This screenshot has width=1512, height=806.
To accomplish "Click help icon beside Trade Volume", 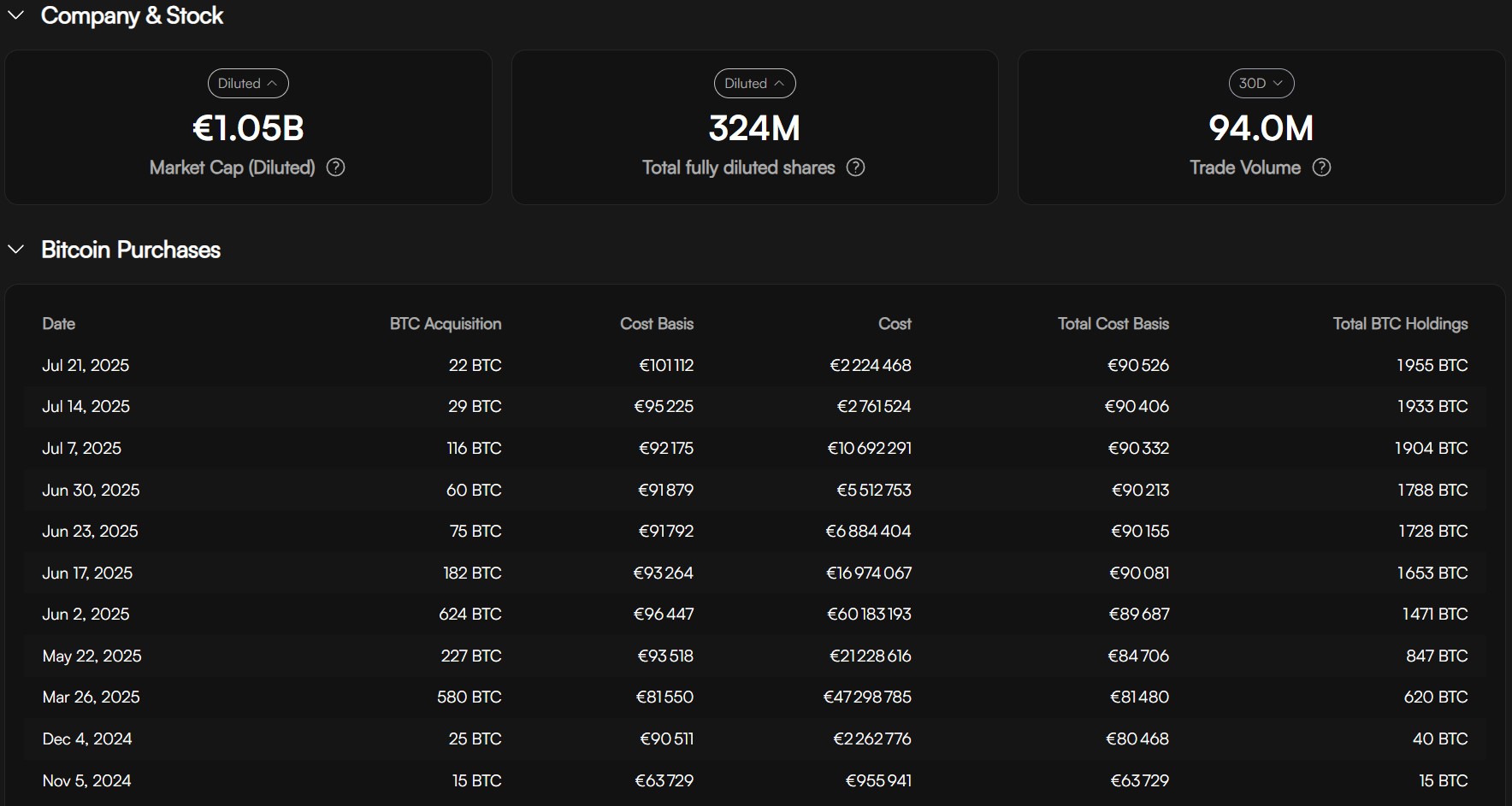I will 1321,168.
